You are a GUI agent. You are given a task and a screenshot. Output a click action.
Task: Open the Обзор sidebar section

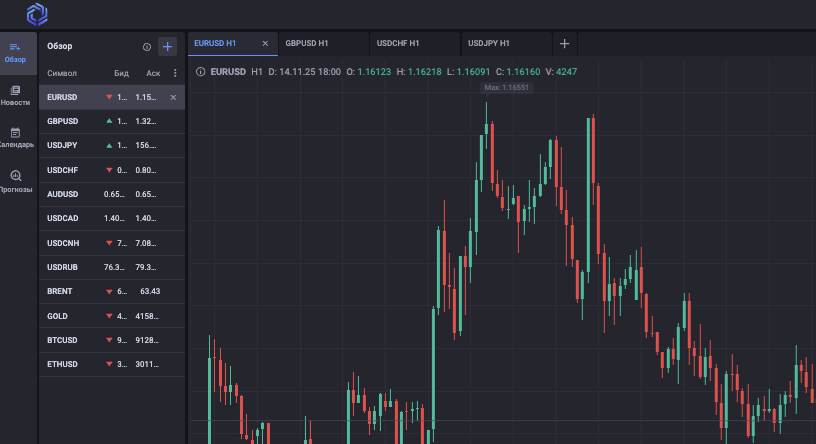15,53
